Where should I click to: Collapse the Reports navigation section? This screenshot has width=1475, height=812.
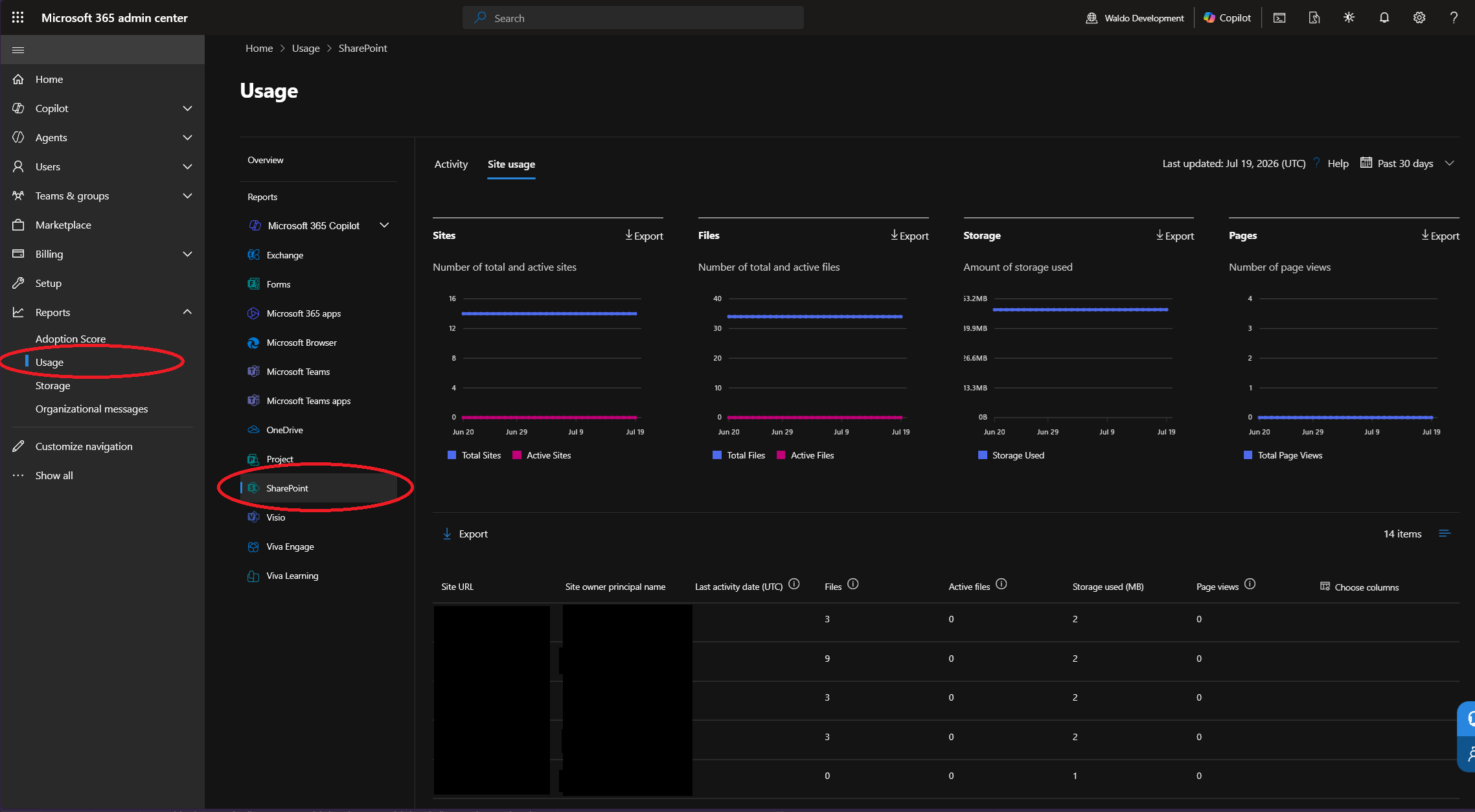187,312
